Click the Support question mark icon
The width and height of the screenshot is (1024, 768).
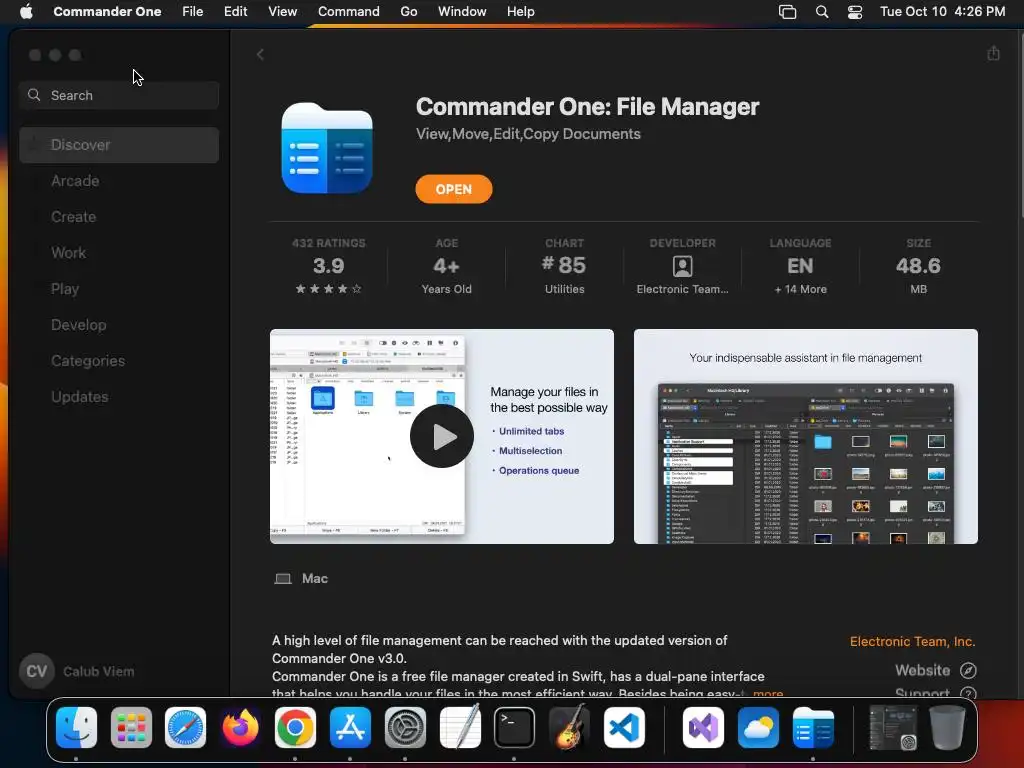pyautogui.click(x=968, y=694)
